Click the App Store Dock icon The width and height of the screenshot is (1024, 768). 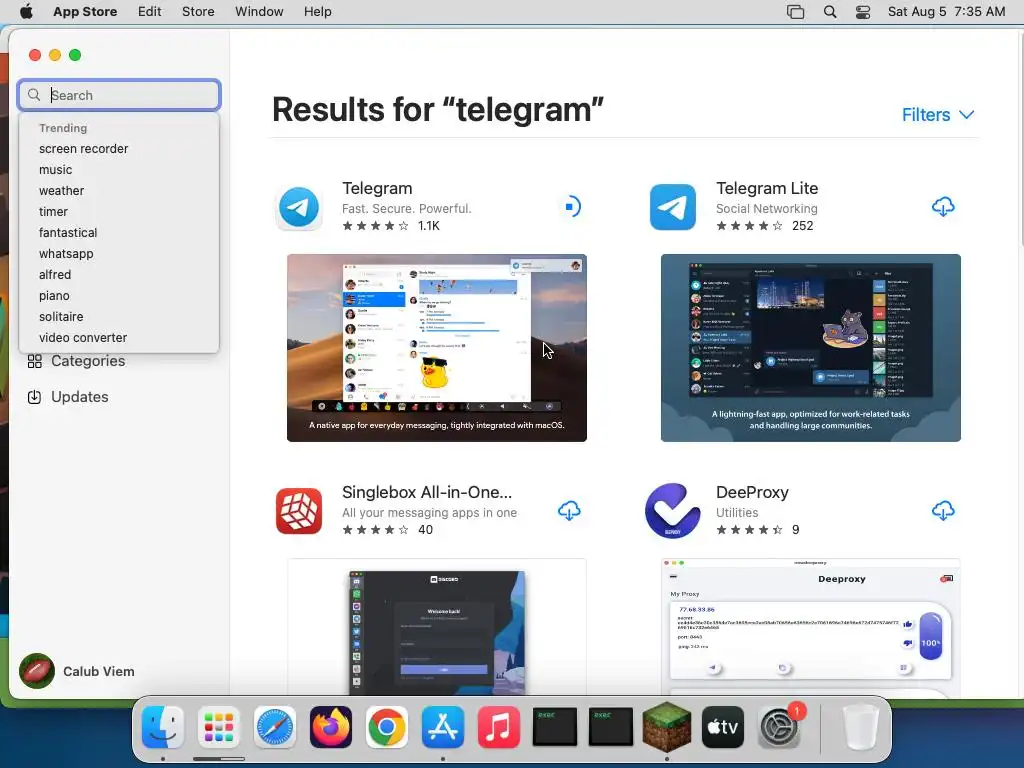click(443, 727)
